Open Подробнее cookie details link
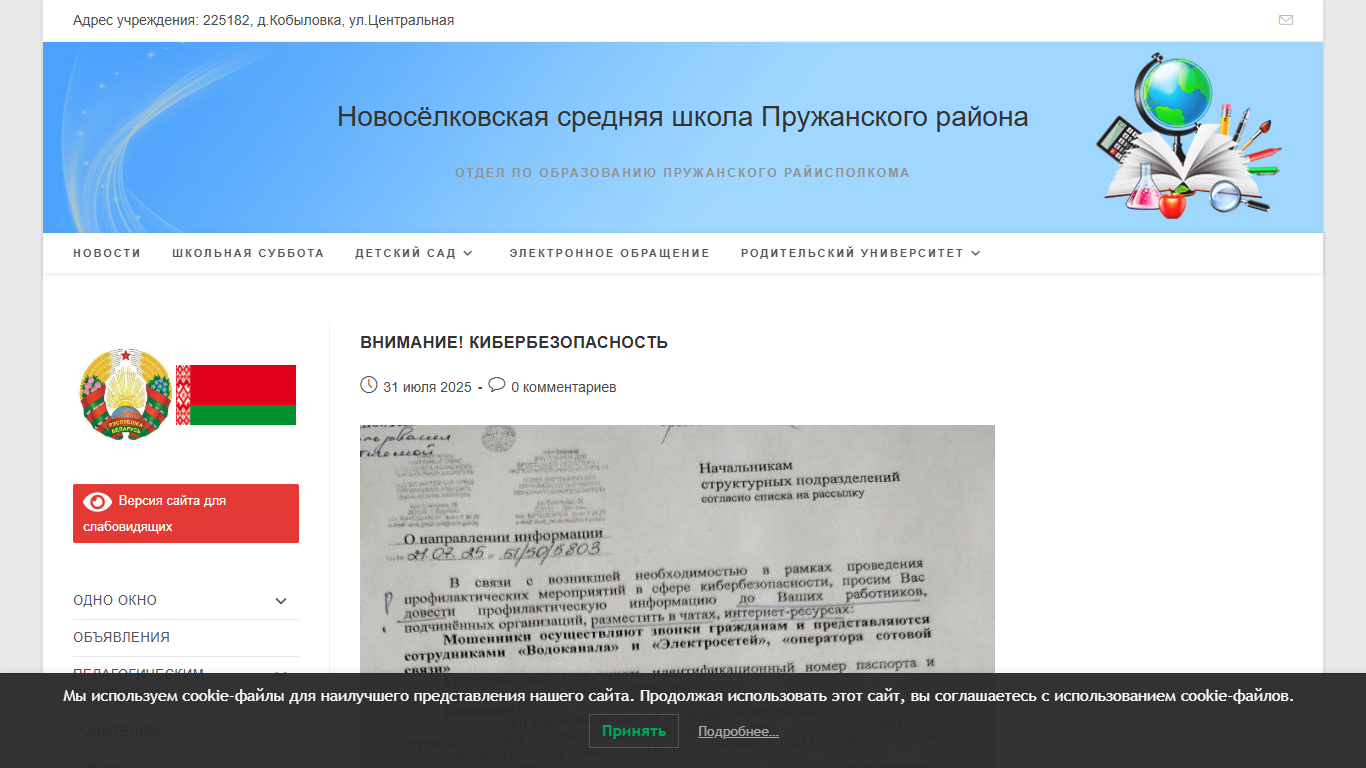 click(738, 732)
